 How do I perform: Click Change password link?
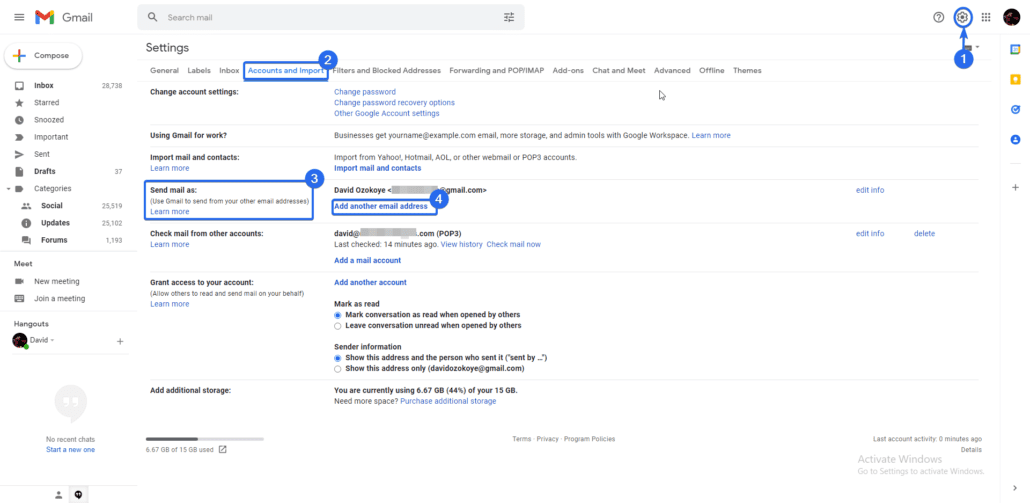coord(365,92)
